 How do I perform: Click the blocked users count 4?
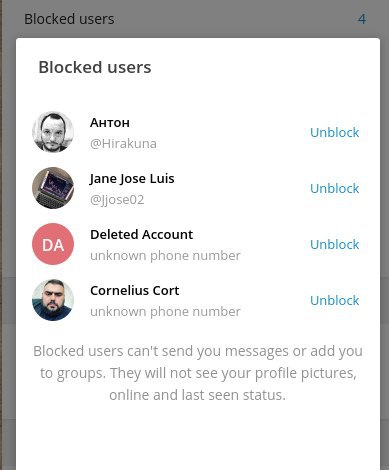pyautogui.click(x=362, y=19)
